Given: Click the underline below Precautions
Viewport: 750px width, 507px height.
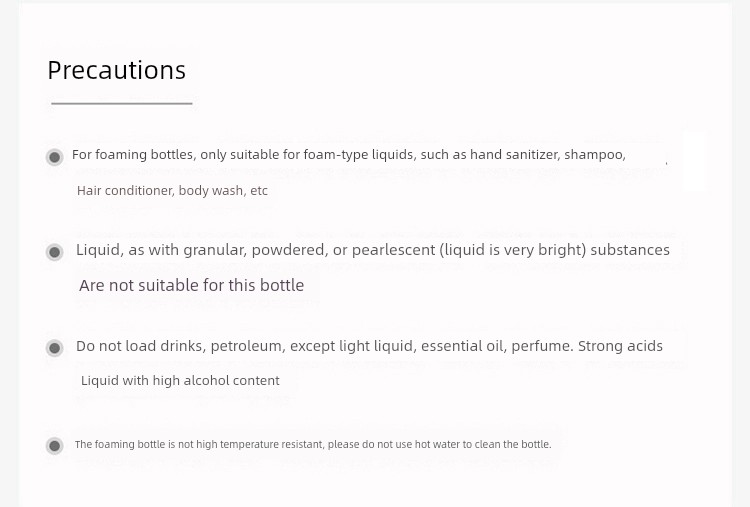Looking at the screenshot, I should [x=122, y=103].
